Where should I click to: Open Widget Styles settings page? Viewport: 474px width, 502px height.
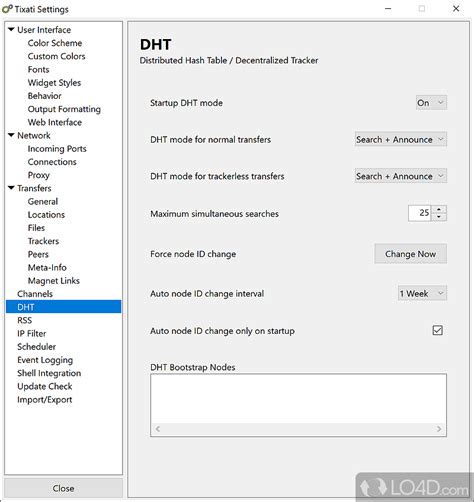point(54,83)
